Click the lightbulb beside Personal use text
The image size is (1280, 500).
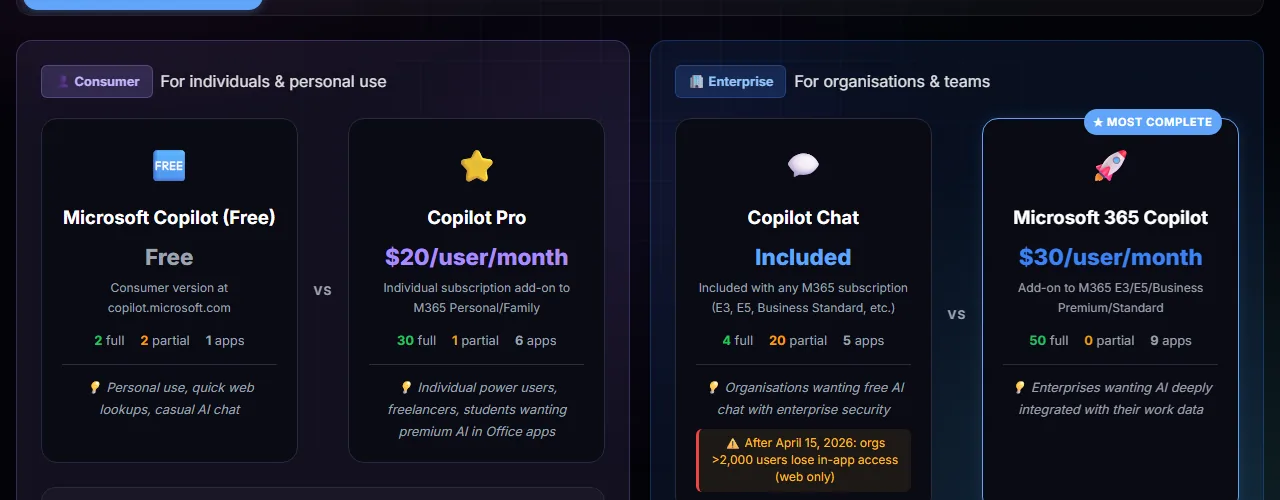pos(95,387)
